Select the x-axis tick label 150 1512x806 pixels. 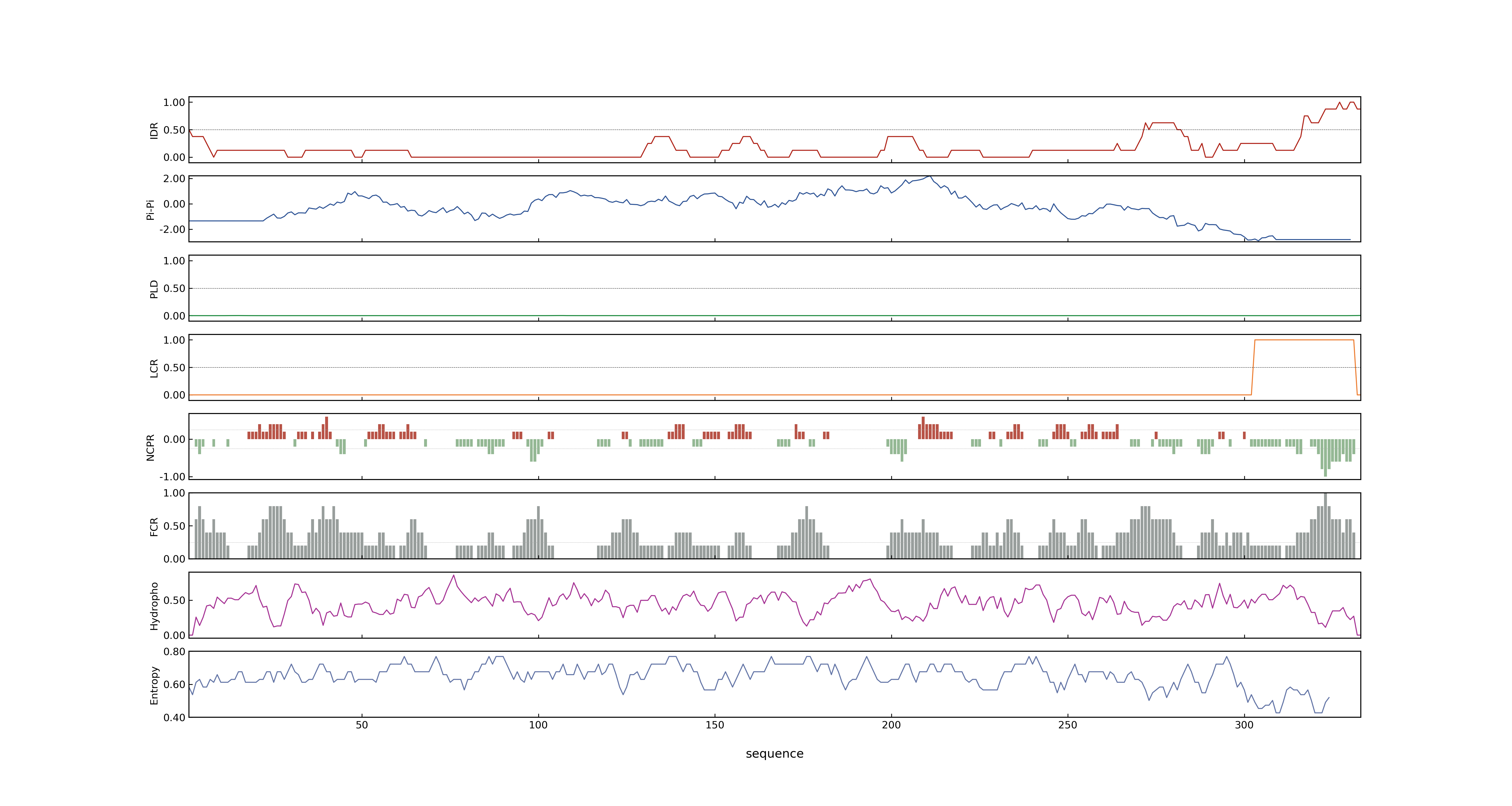pyautogui.click(x=714, y=725)
